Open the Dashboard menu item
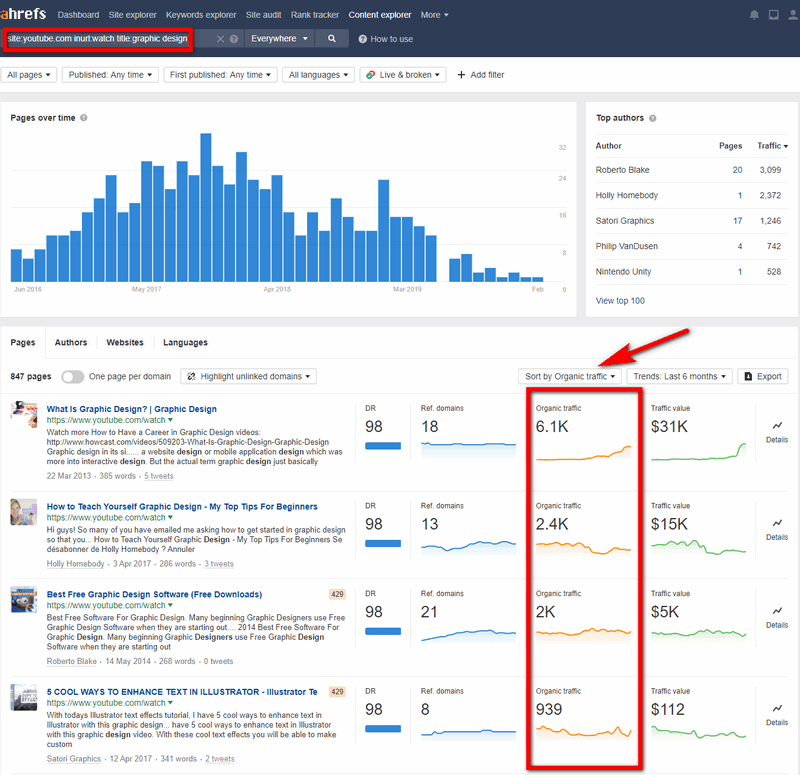This screenshot has width=800, height=775. click(x=79, y=15)
